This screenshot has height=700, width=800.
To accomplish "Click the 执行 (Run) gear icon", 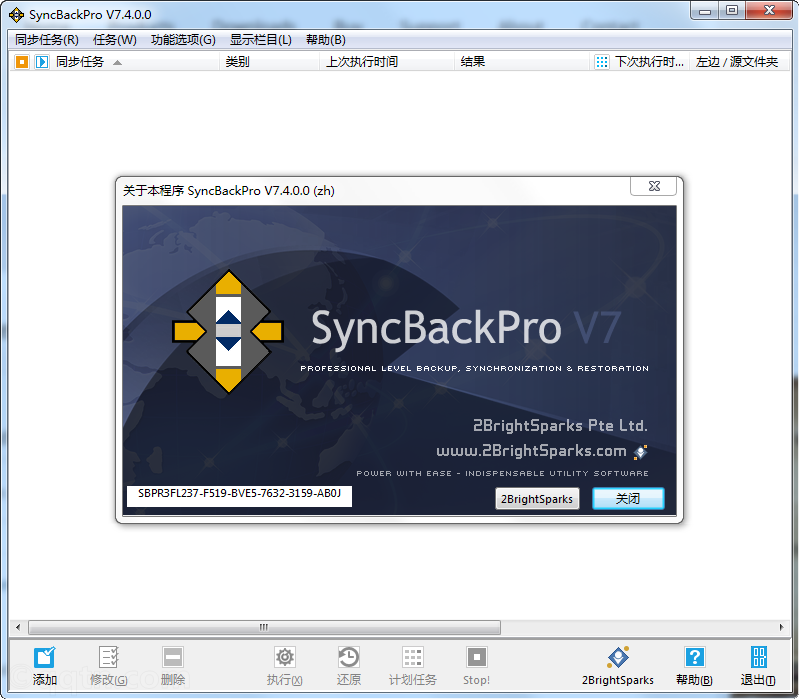I will tap(285, 657).
